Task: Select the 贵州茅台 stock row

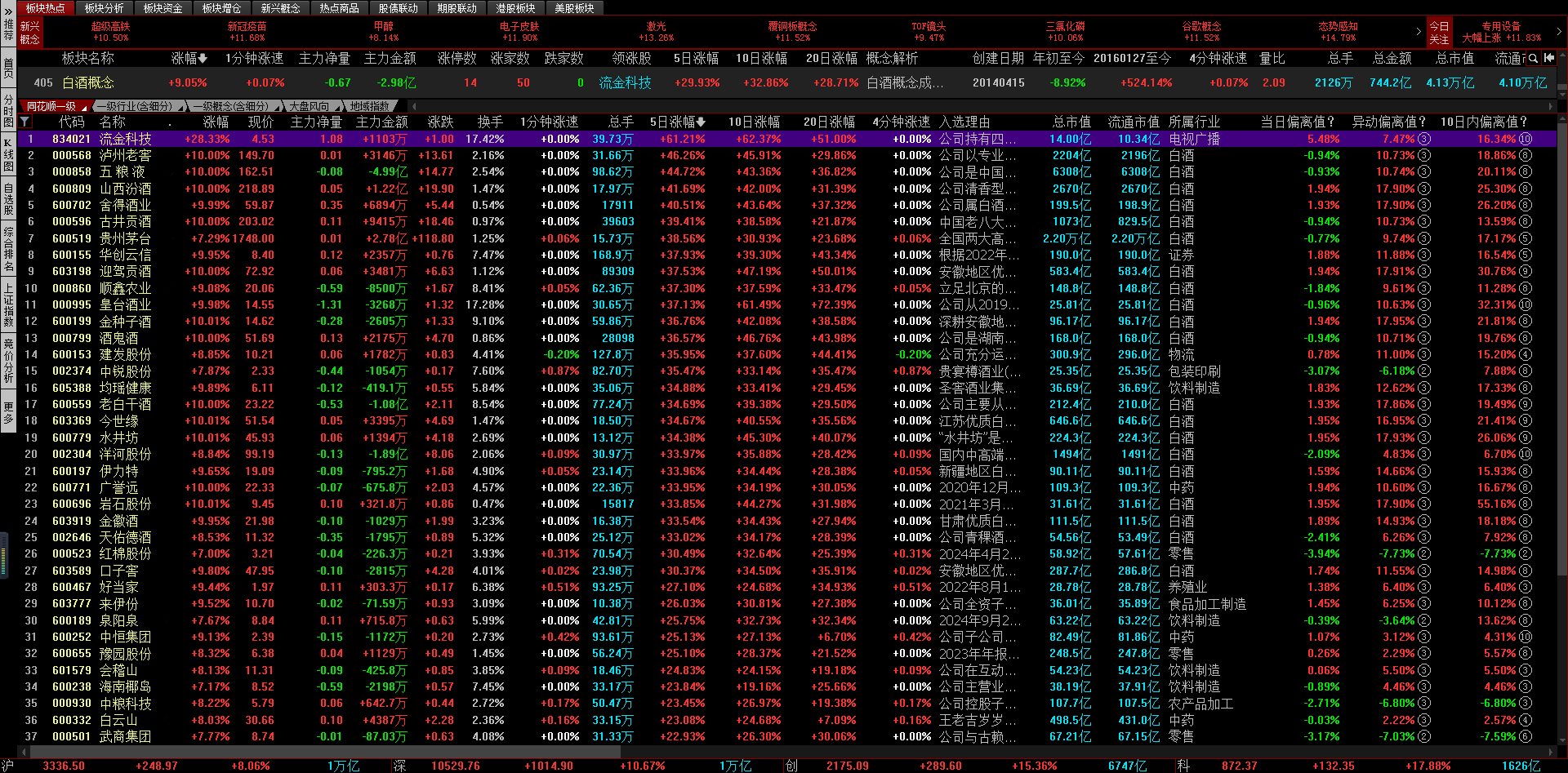Action: [x=787, y=238]
